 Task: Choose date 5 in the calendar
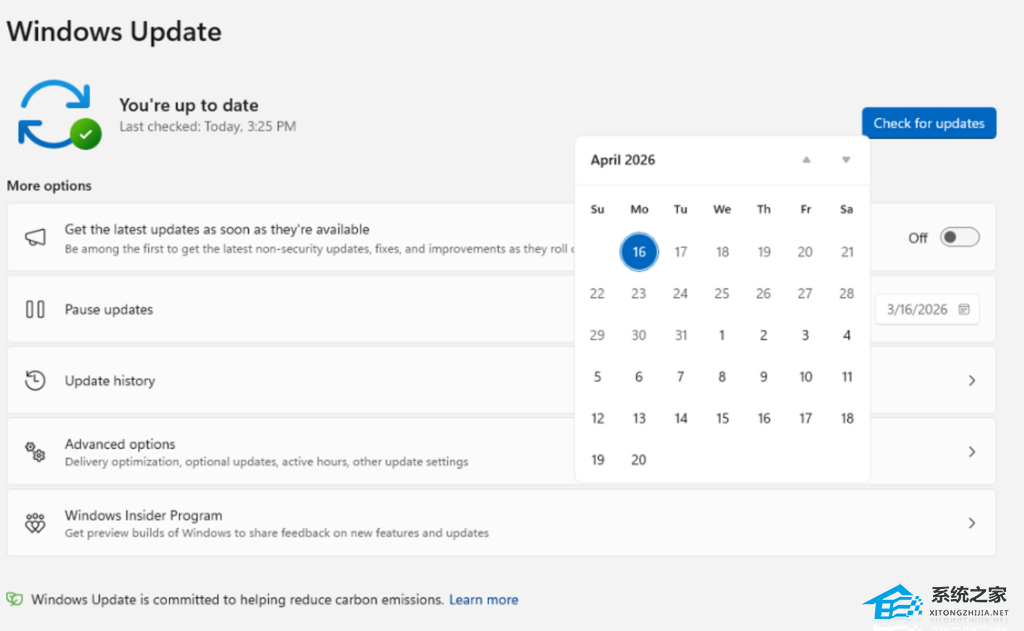(x=597, y=377)
